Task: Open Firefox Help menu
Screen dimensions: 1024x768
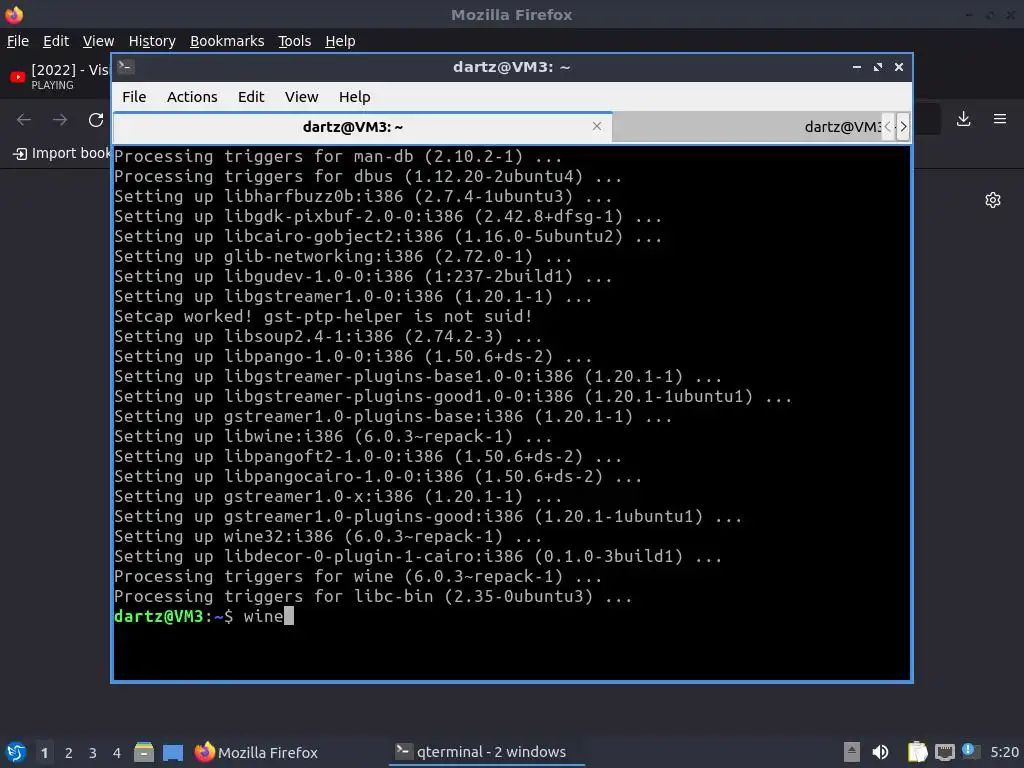Action: coord(340,41)
